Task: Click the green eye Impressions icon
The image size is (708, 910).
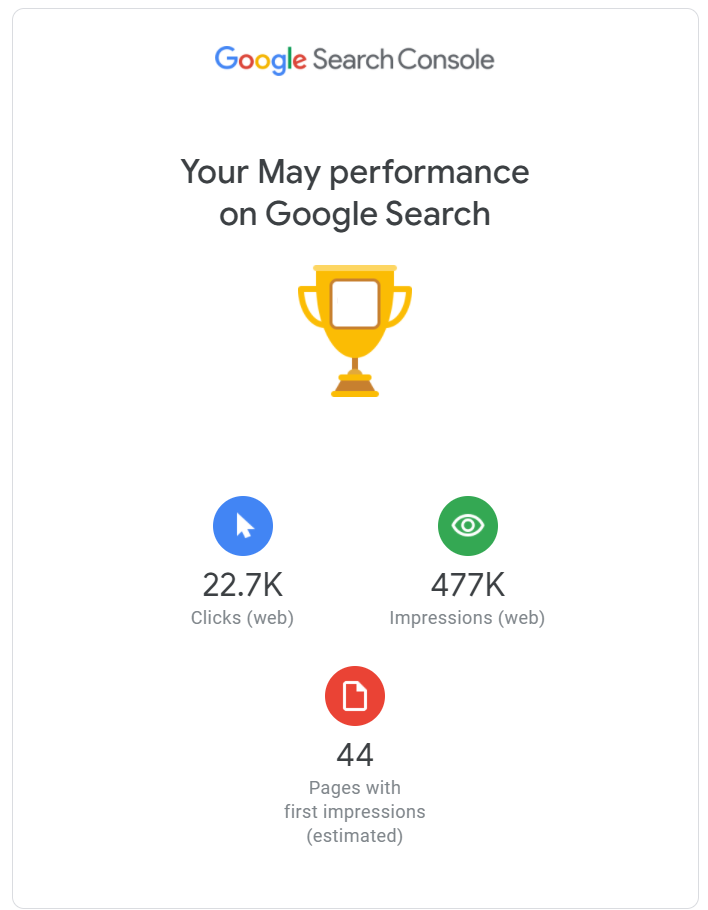Action: 468,526
